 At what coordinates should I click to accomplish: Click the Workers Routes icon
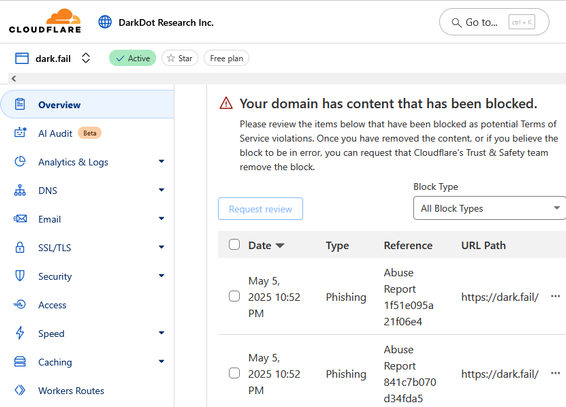click(20, 390)
